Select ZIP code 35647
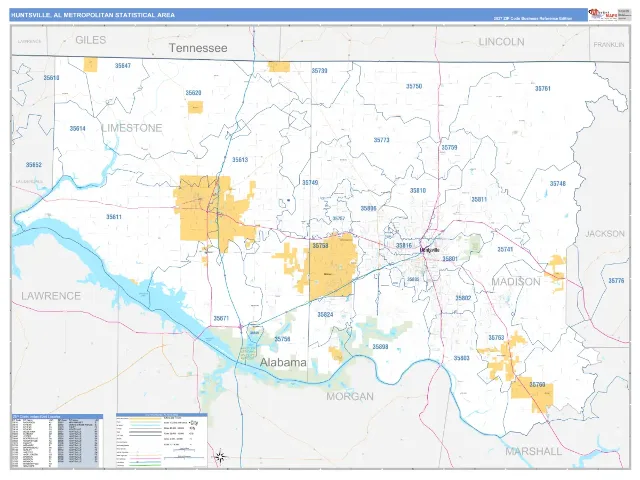The image size is (640, 480). point(123,66)
